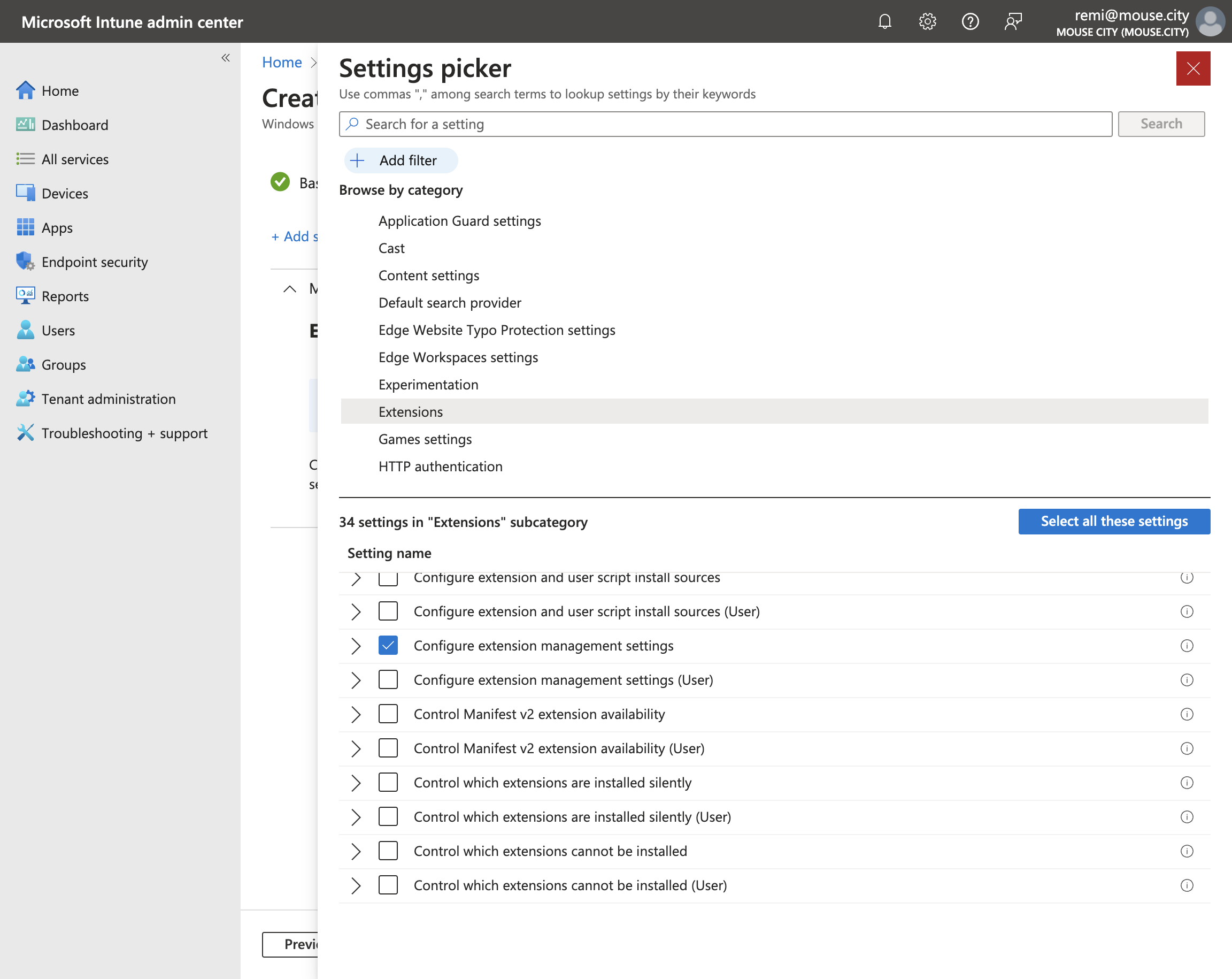Check Control Manifest v2 extension availability

[x=388, y=714]
